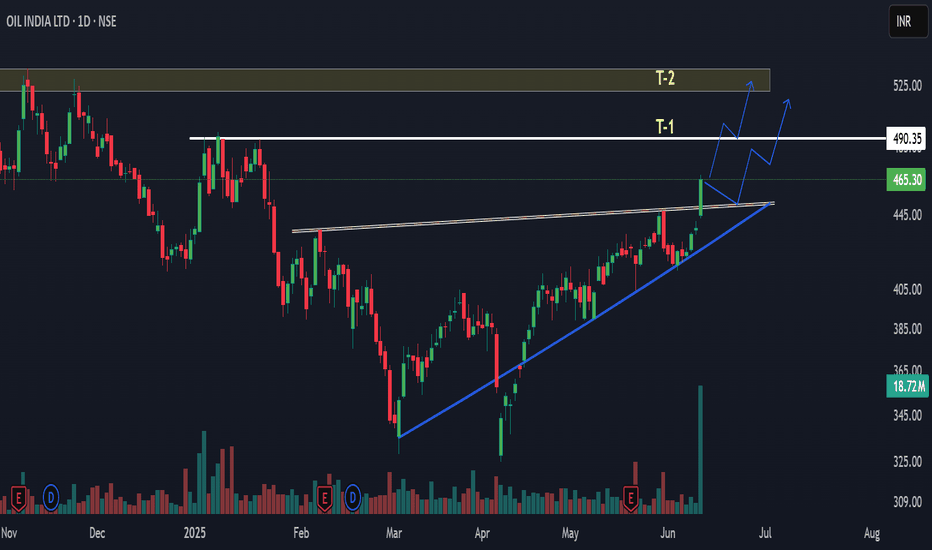The height and width of the screenshot is (550, 932).
Task: Click the Apr label on time axis
Action: pos(482,533)
